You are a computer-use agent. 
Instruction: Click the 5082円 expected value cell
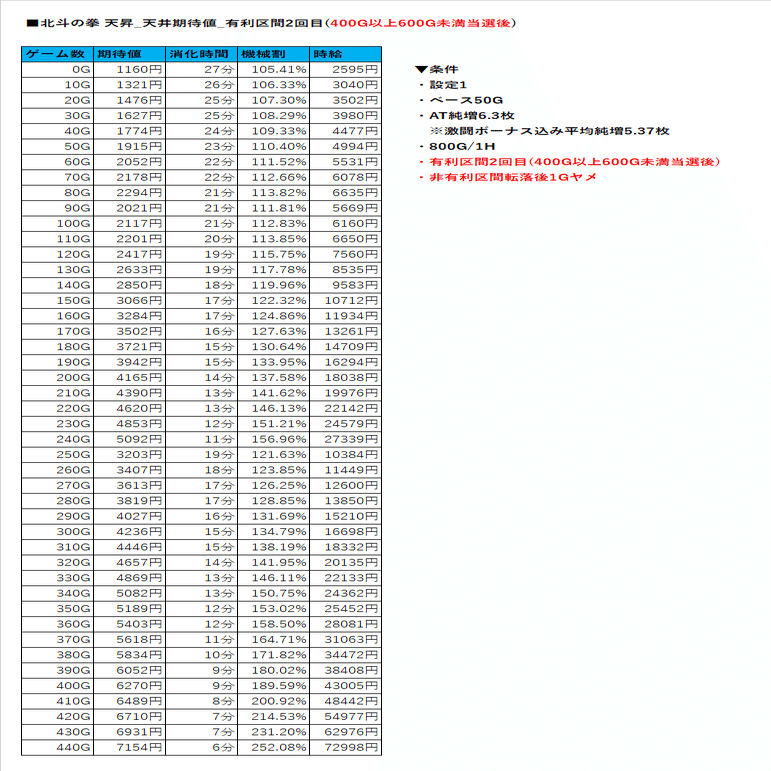(x=129, y=593)
